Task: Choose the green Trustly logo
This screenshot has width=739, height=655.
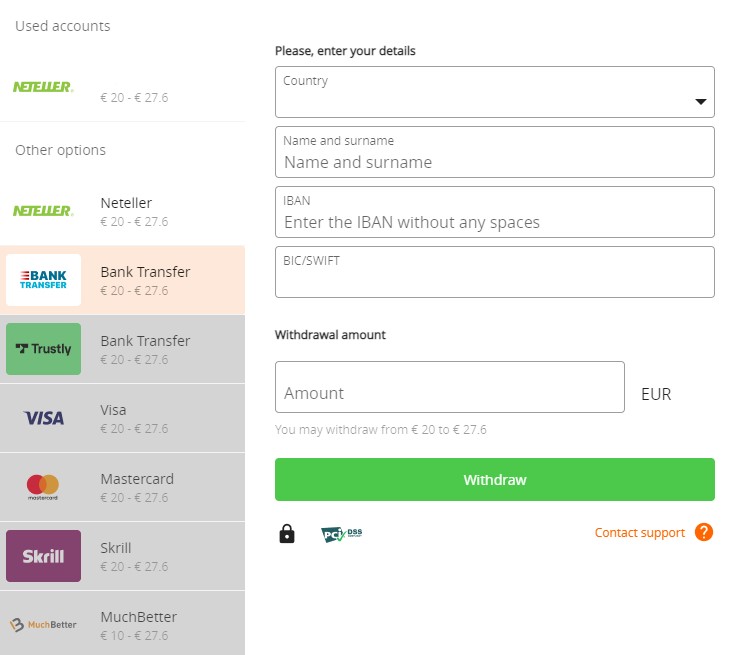Action: (x=43, y=349)
